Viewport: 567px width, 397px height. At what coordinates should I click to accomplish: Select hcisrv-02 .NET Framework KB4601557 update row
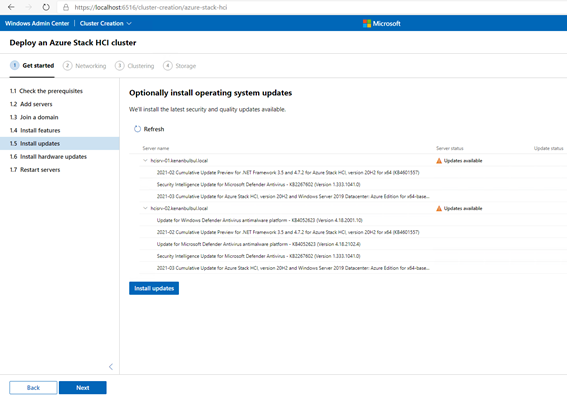288,232
